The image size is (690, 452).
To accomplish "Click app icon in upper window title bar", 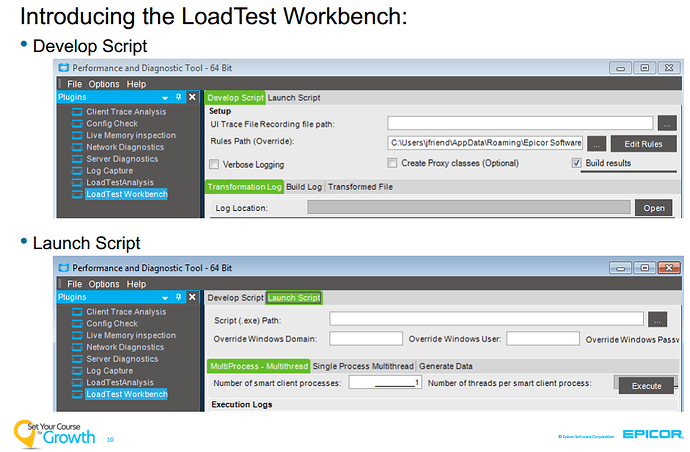I will [x=64, y=68].
